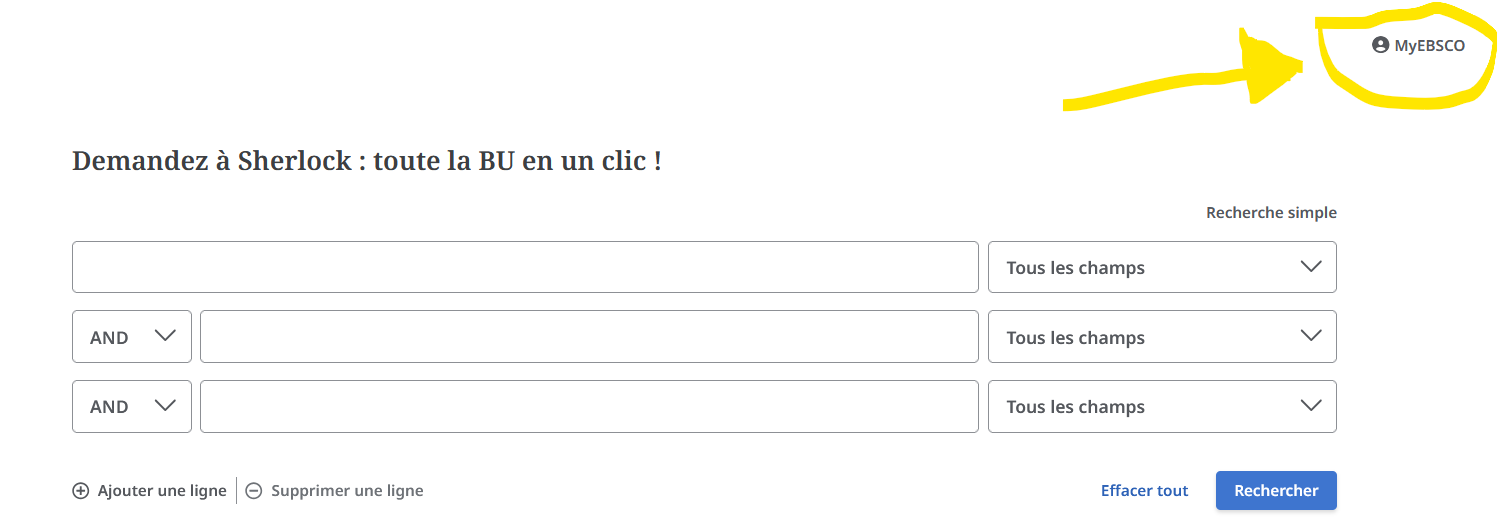Click the chevron arrow of the top field selector
The height and width of the screenshot is (525, 1498).
pyautogui.click(x=1310, y=267)
